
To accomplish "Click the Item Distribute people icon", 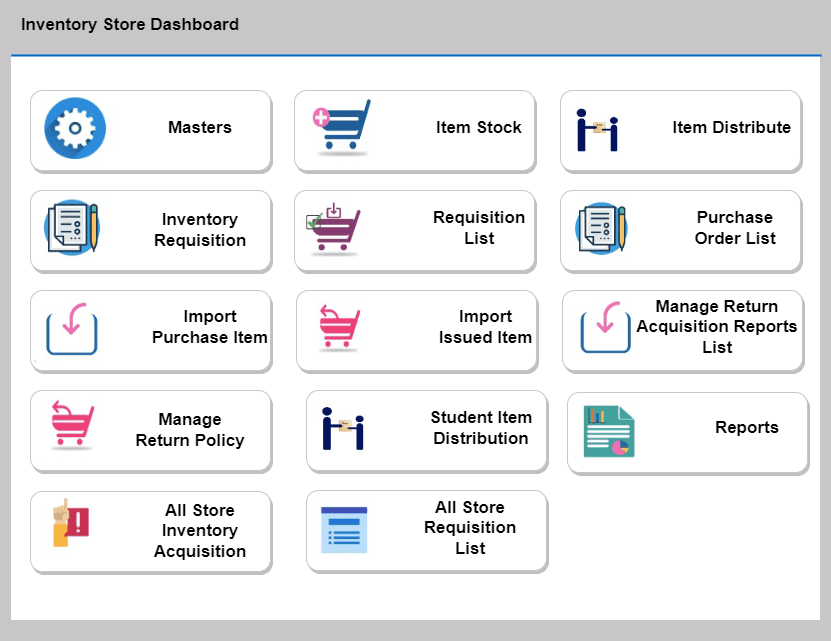I will pos(597,130).
